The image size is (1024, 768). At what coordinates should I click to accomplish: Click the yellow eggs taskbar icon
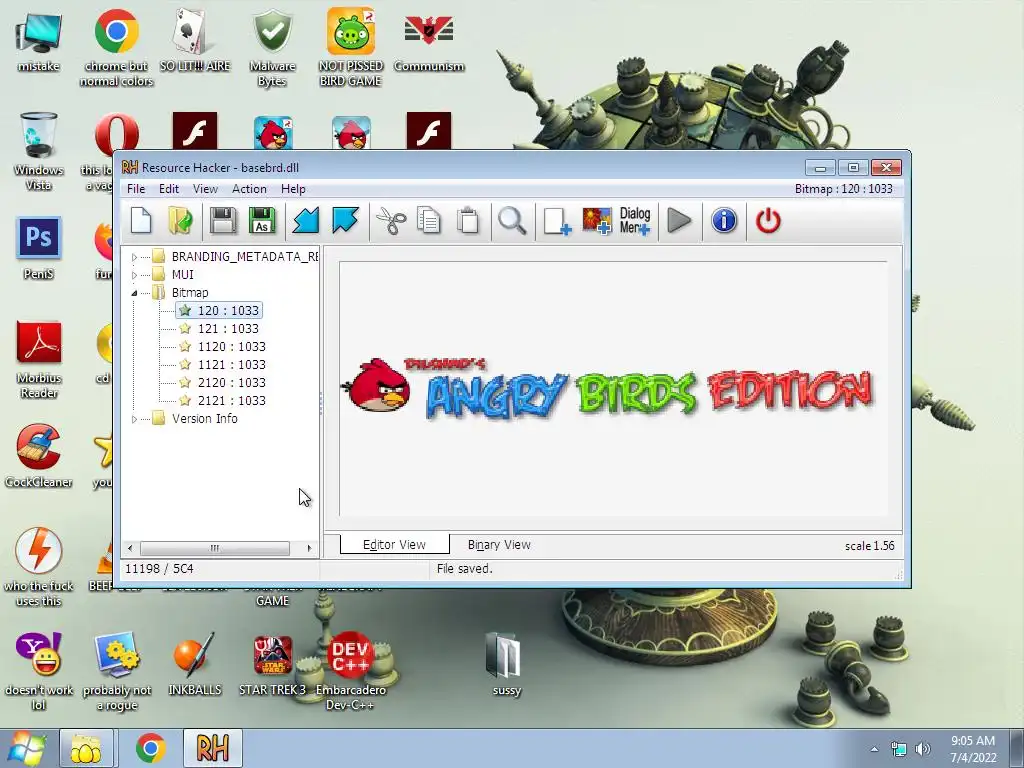(86, 748)
